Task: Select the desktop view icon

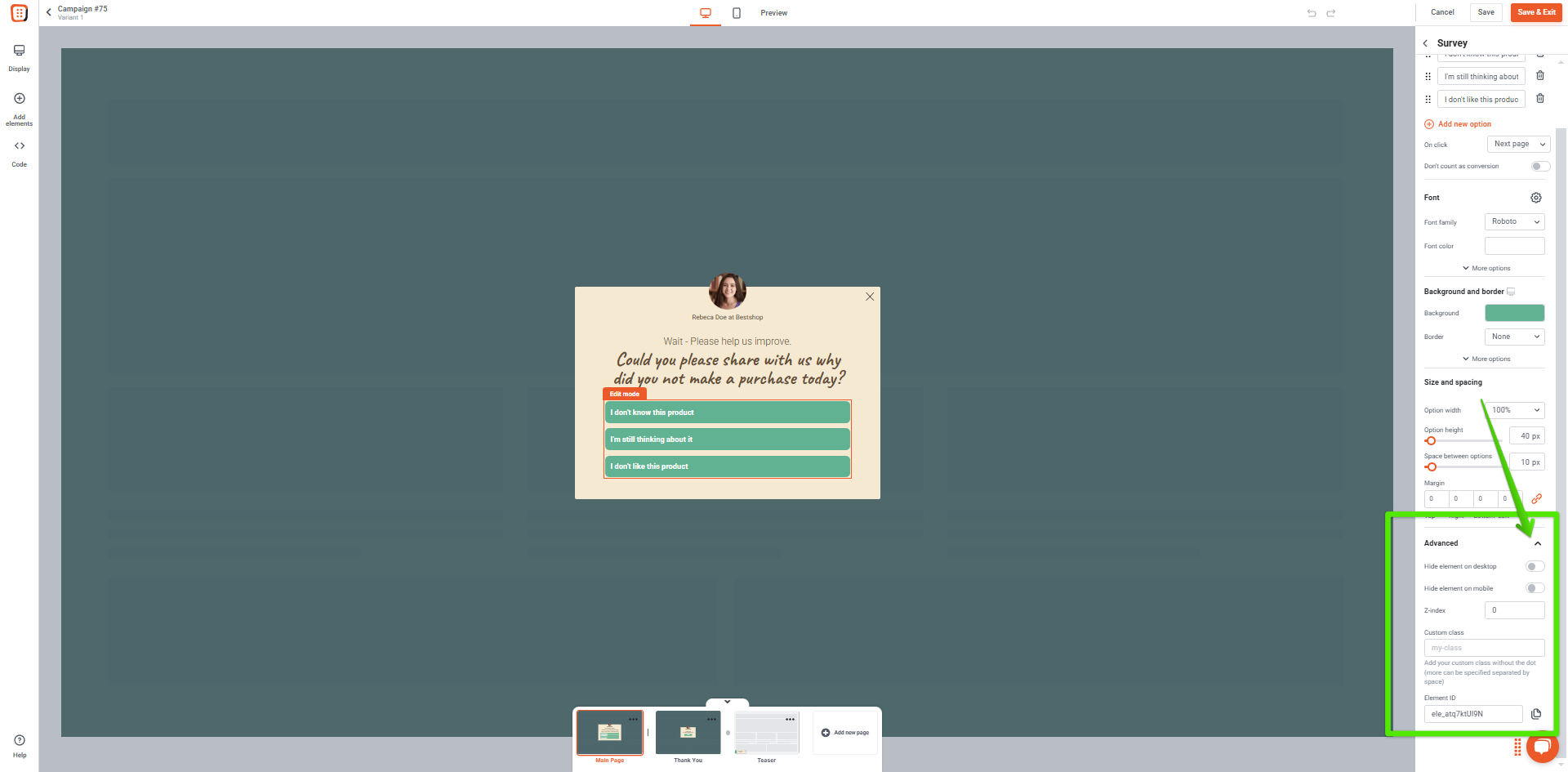Action: (706, 13)
